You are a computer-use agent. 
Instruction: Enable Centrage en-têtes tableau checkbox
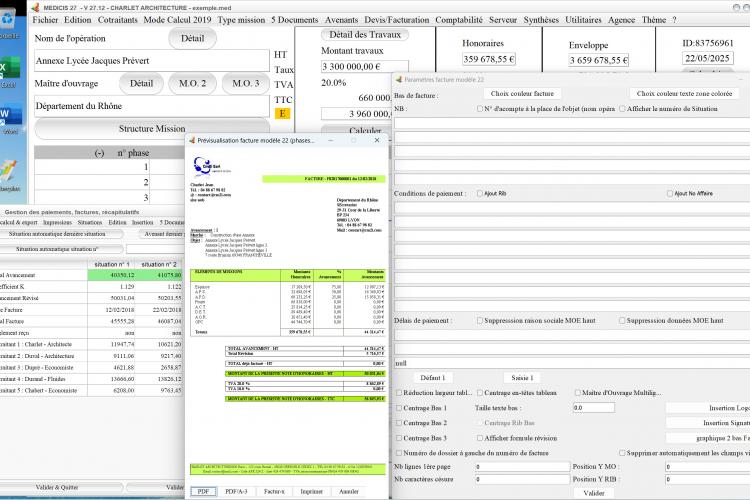click(480, 393)
